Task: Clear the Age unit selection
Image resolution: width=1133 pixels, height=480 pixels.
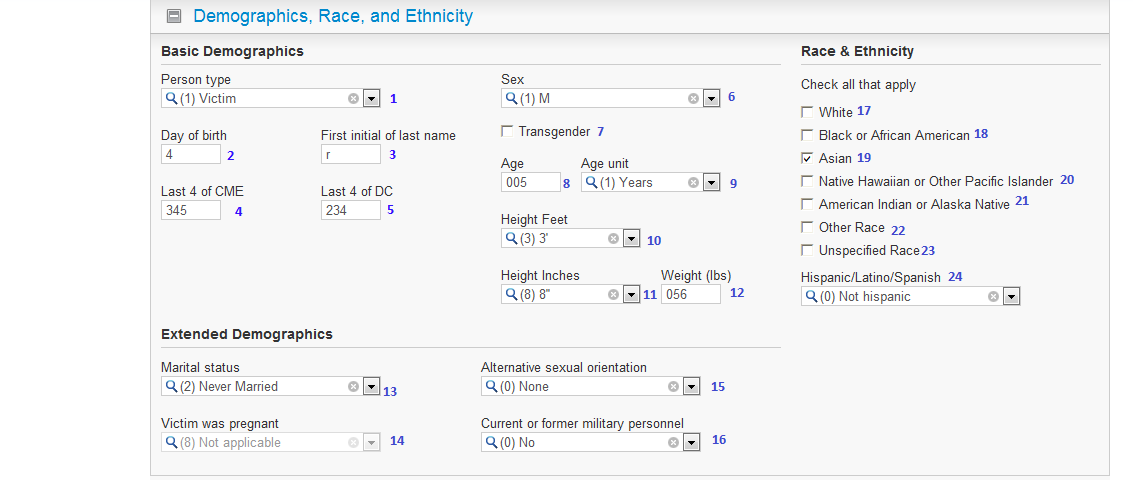Action: 693,183
